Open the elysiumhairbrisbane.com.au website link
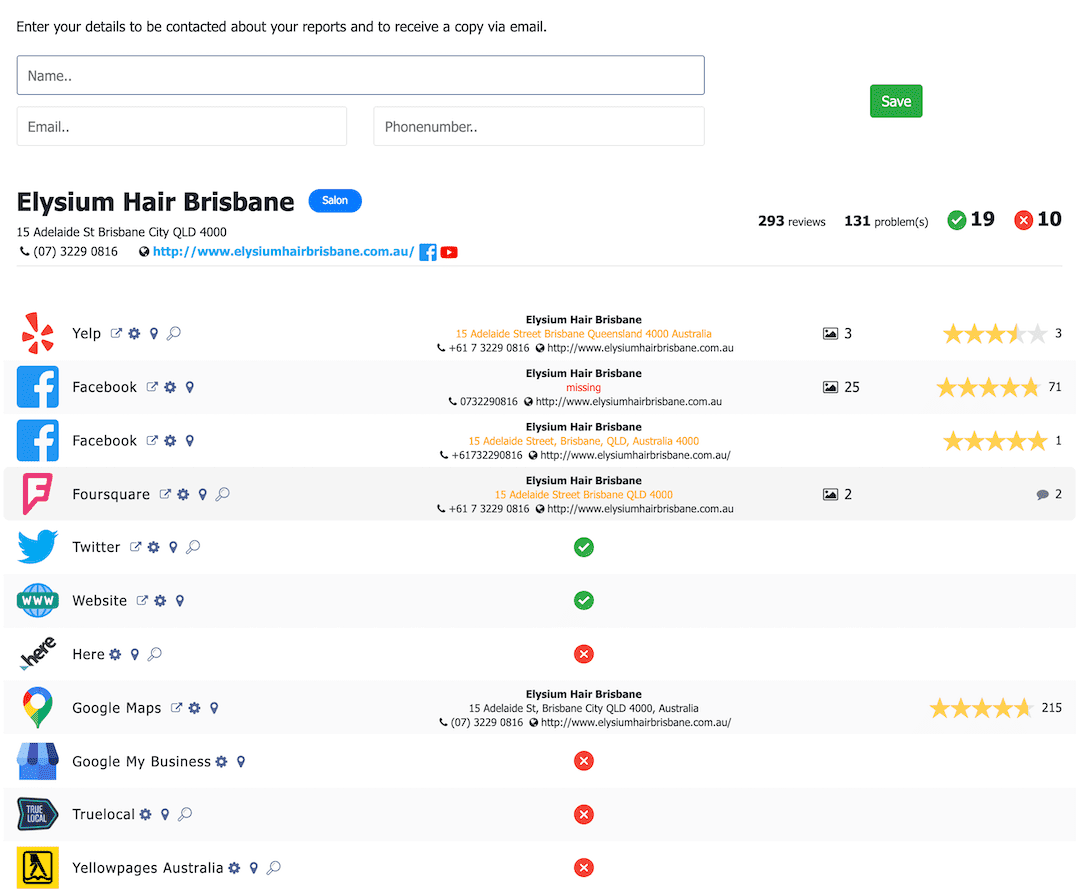The width and height of the screenshot is (1080, 894). tap(283, 251)
